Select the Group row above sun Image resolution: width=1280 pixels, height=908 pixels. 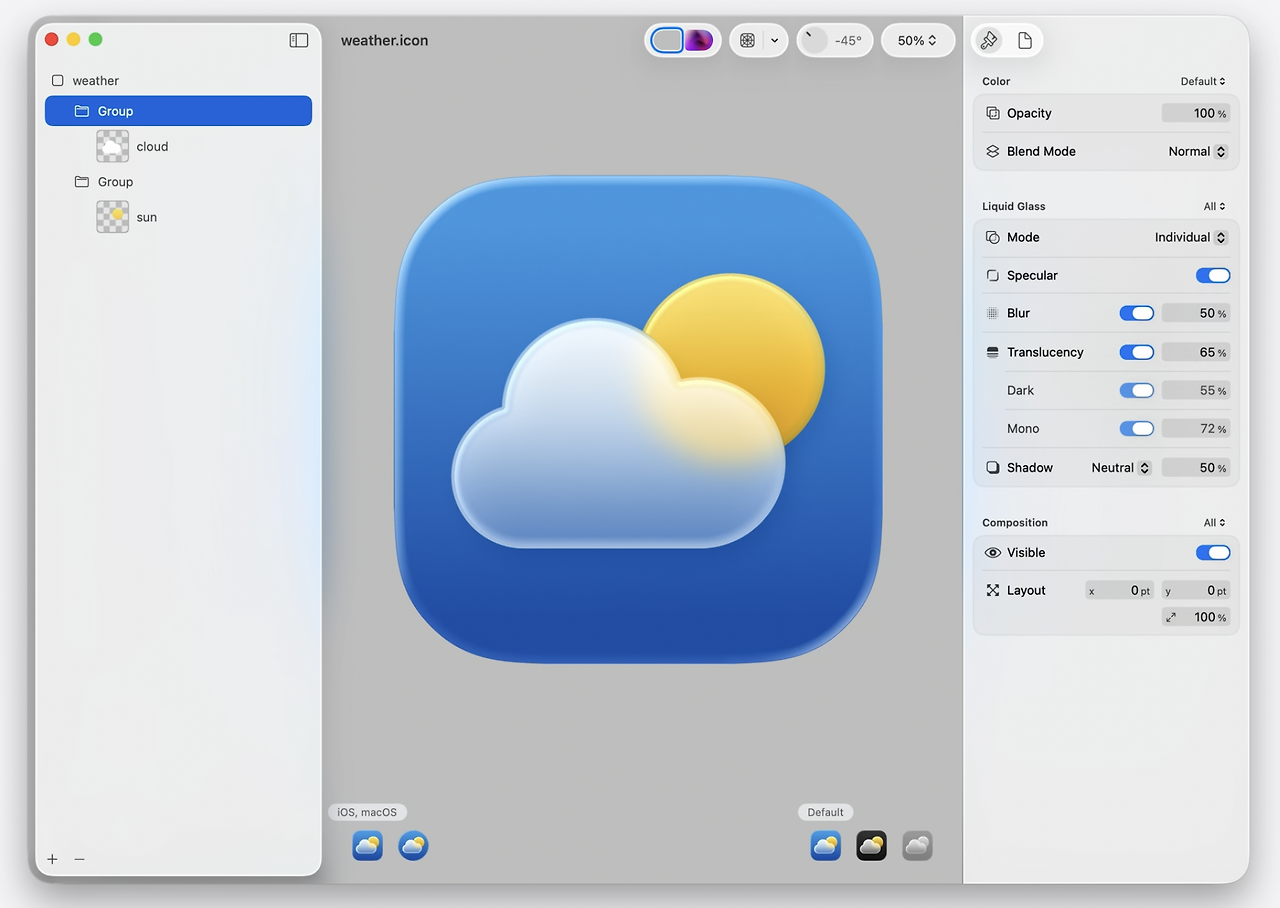point(178,182)
